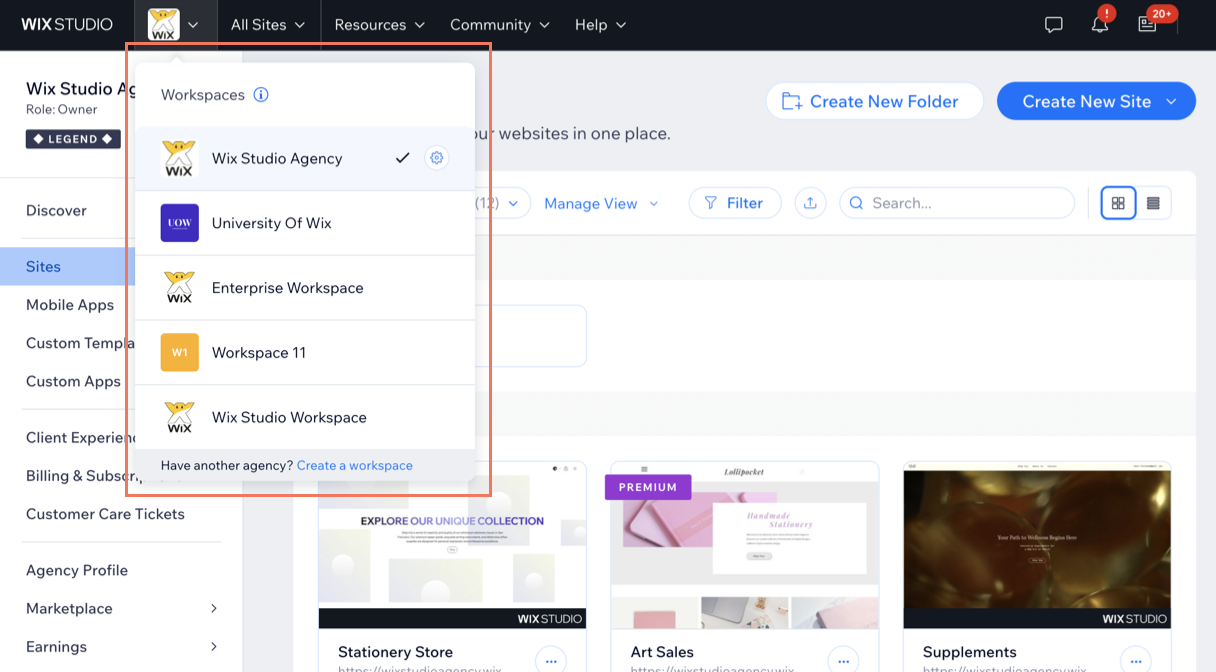Open the Resources menu

(x=379, y=25)
